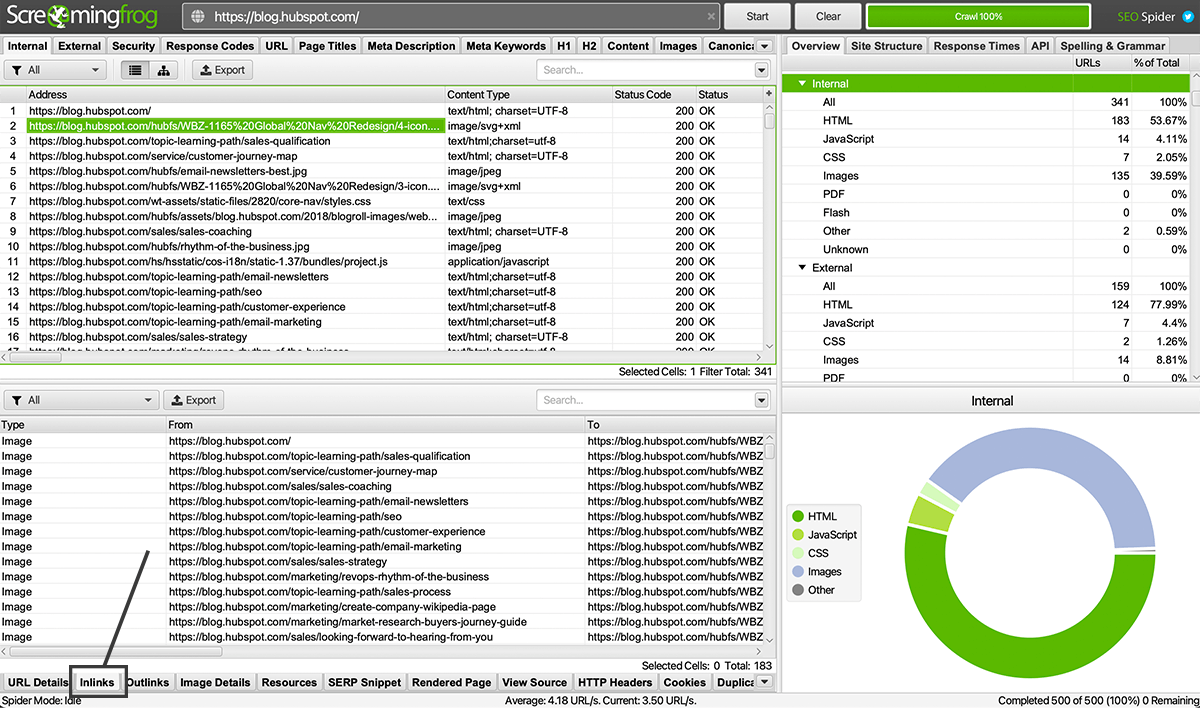The width and height of the screenshot is (1200, 708).
Task: Select row 7 address core-nav/styles.css
Action: 200,201
